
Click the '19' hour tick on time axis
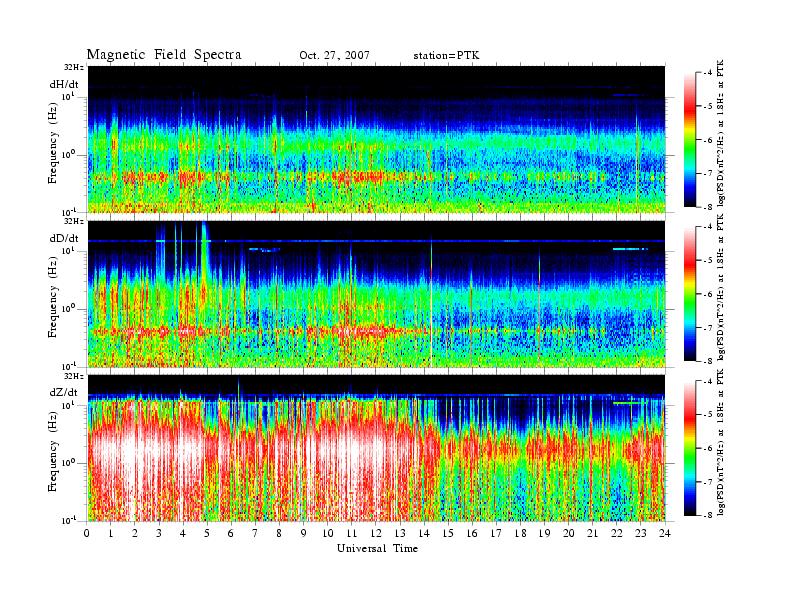544,534
